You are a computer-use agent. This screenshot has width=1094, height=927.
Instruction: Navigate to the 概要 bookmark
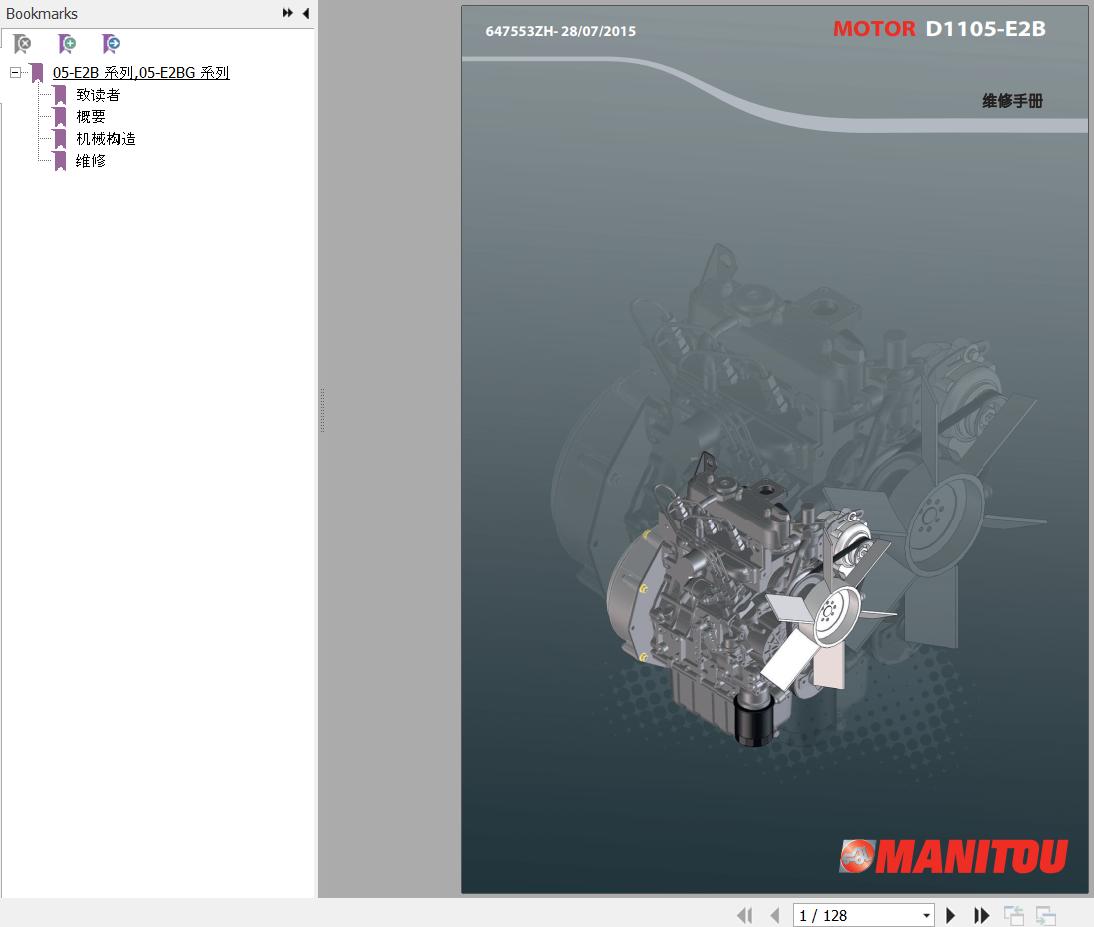coord(91,117)
